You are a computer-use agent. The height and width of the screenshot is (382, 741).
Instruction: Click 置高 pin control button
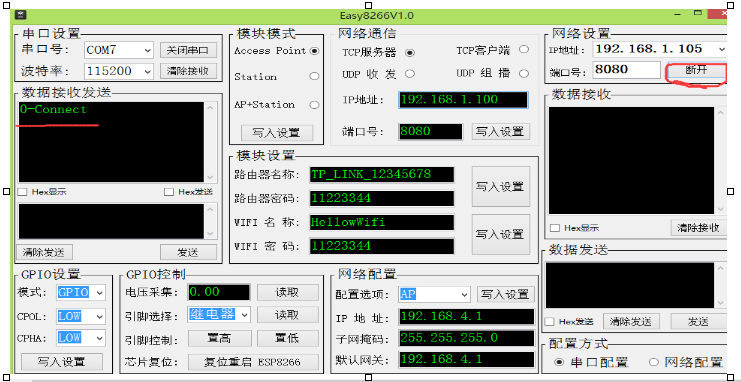tap(220, 339)
